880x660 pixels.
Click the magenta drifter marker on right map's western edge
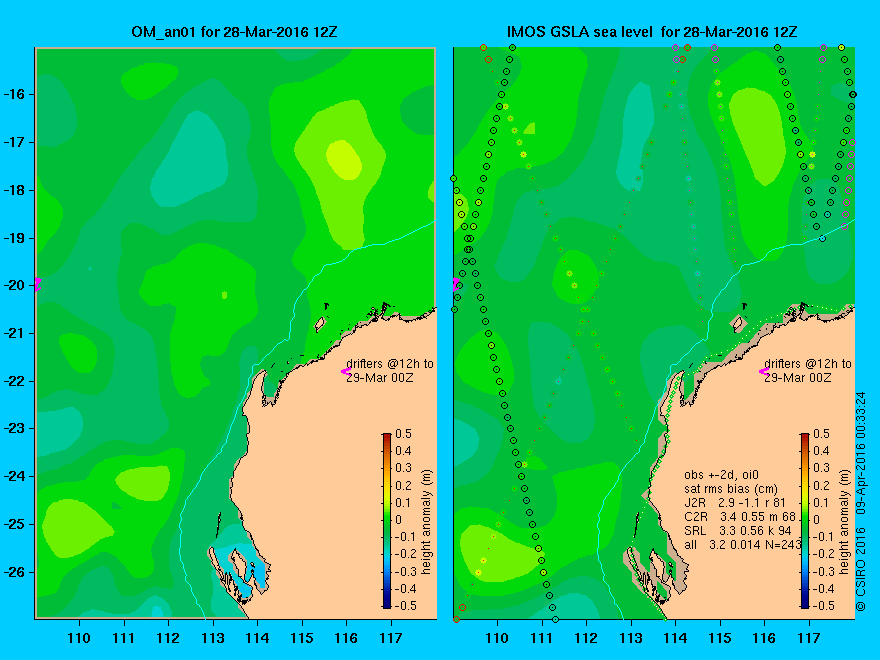456,283
